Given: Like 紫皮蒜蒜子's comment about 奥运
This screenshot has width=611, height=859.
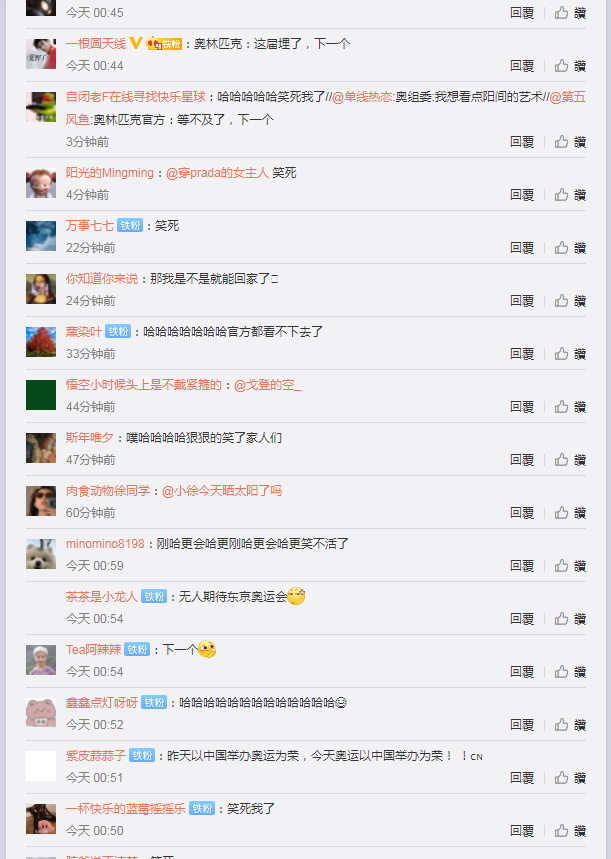Looking at the screenshot, I should (x=570, y=777).
